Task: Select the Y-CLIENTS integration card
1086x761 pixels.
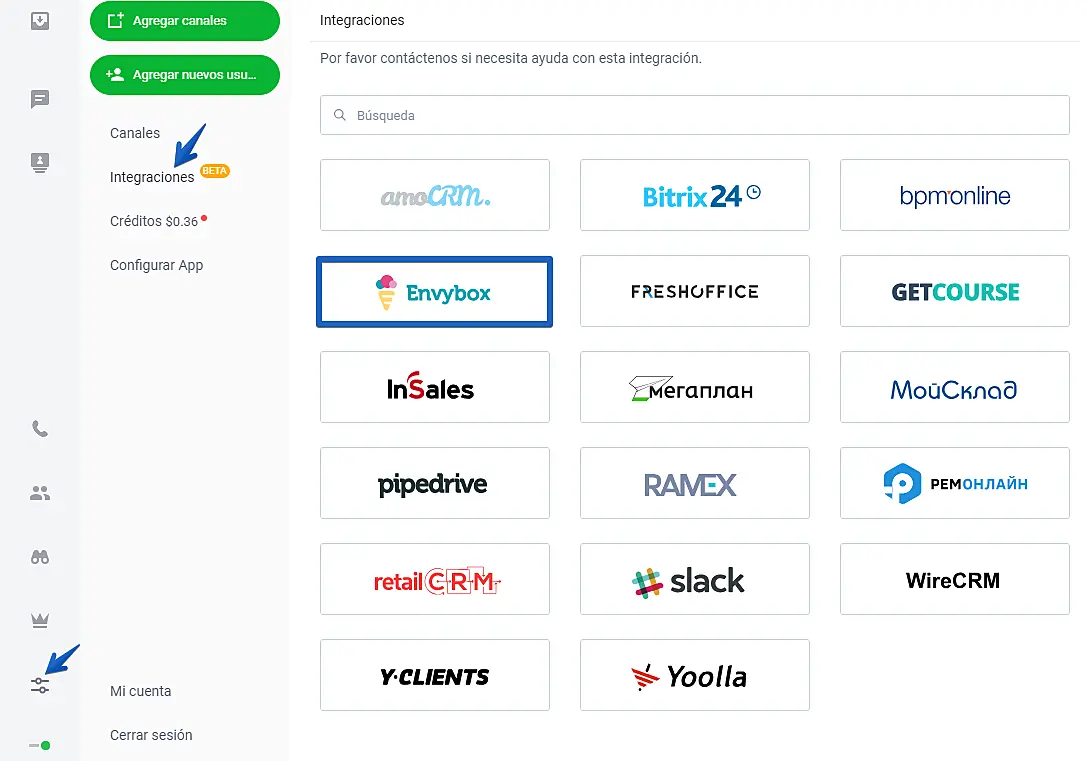Action: tap(435, 675)
